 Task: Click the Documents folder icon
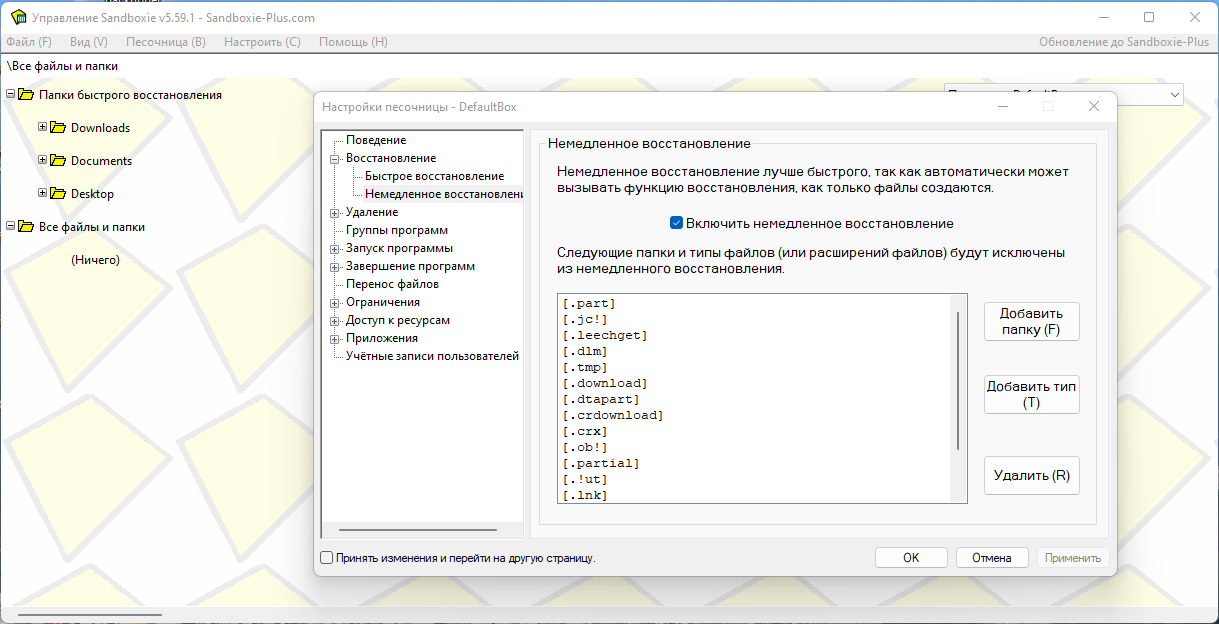(58, 161)
